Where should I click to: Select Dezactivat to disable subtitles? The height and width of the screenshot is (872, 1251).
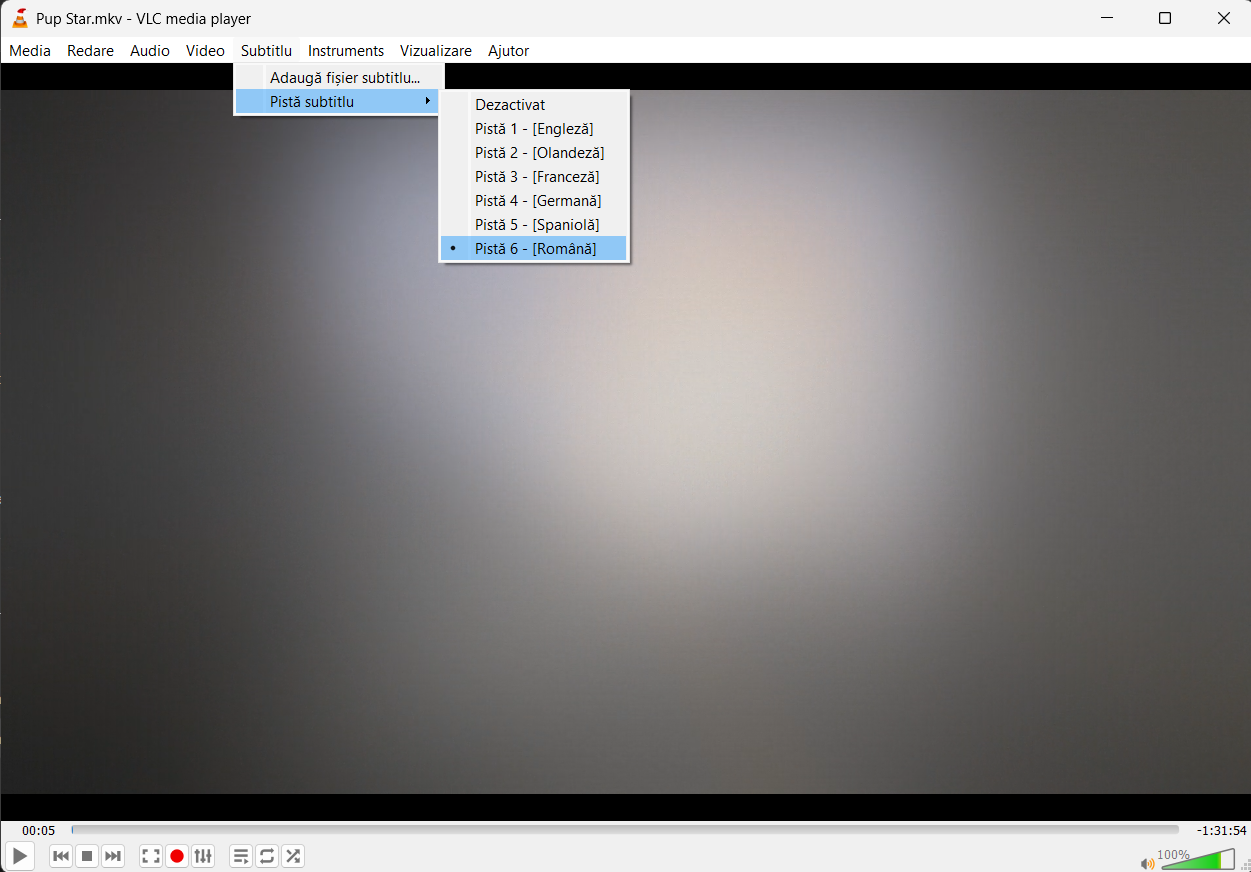coord(534,104)
